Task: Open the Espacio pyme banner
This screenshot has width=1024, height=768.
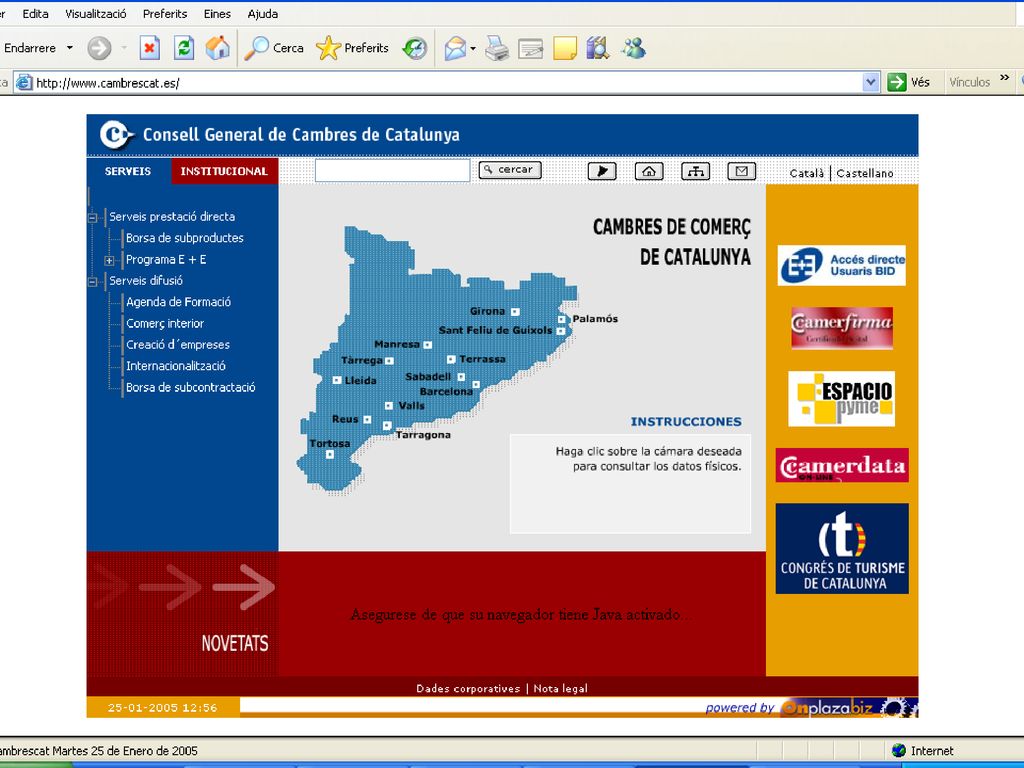Action: (841, 398)
